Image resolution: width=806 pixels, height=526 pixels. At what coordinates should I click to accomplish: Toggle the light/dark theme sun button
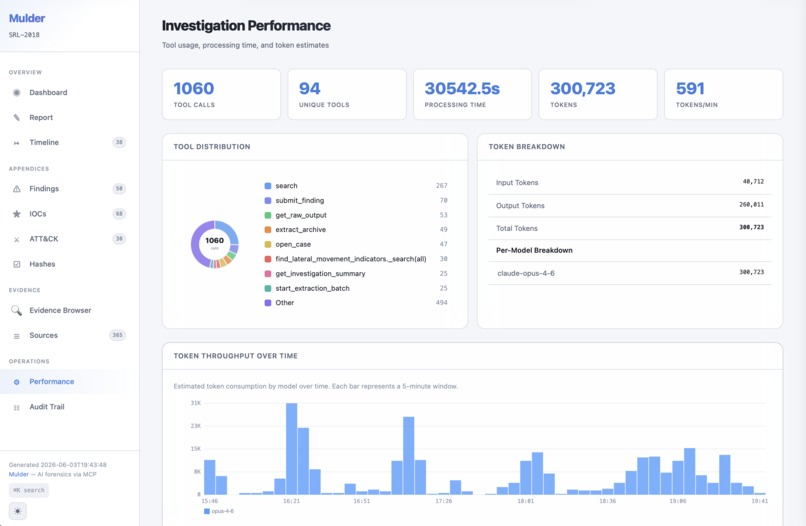17,511
